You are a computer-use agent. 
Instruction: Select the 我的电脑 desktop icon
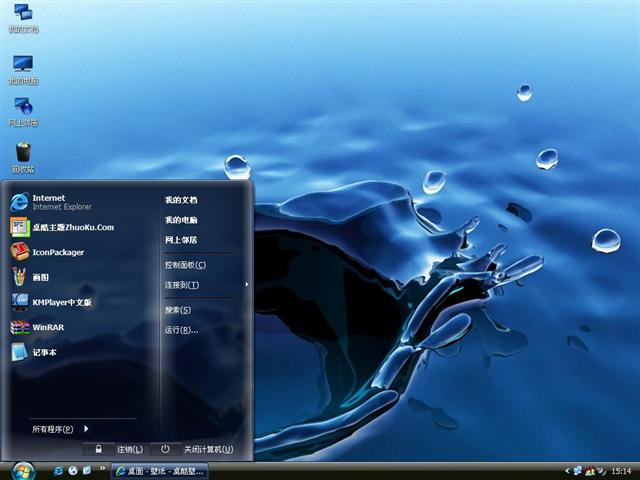click(22, 67)
